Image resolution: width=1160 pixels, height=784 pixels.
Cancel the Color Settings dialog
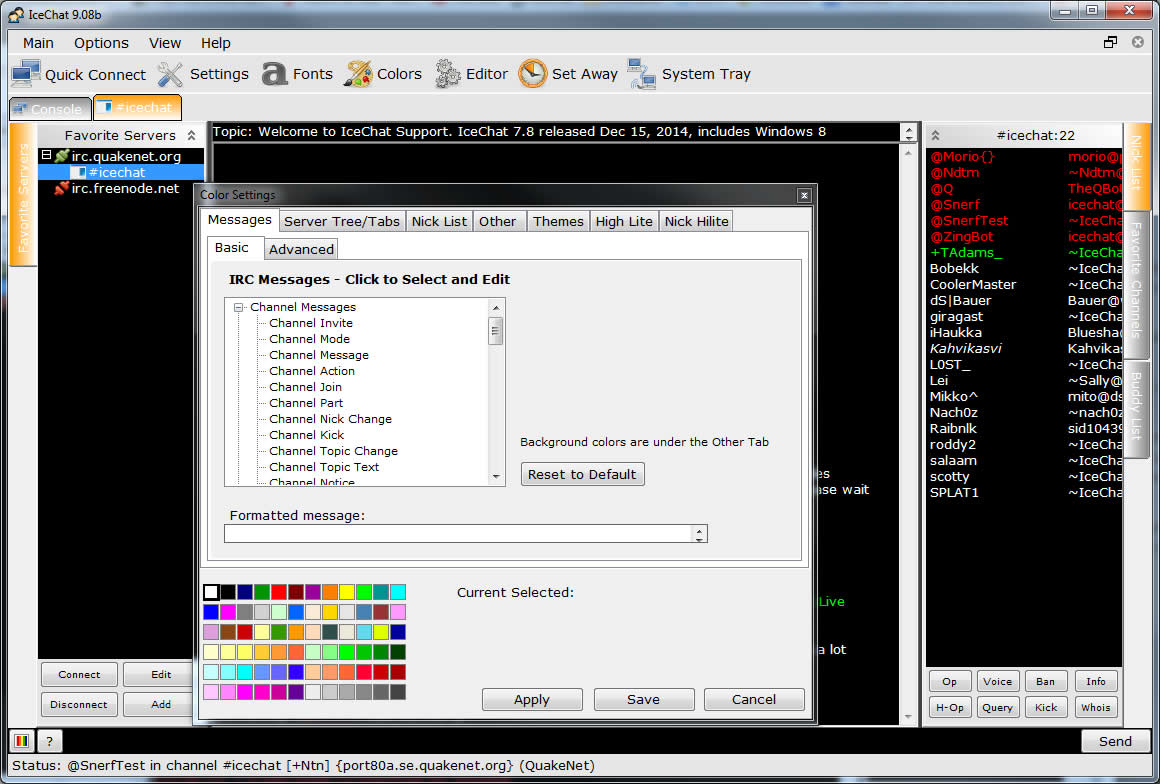coord(754,700)
